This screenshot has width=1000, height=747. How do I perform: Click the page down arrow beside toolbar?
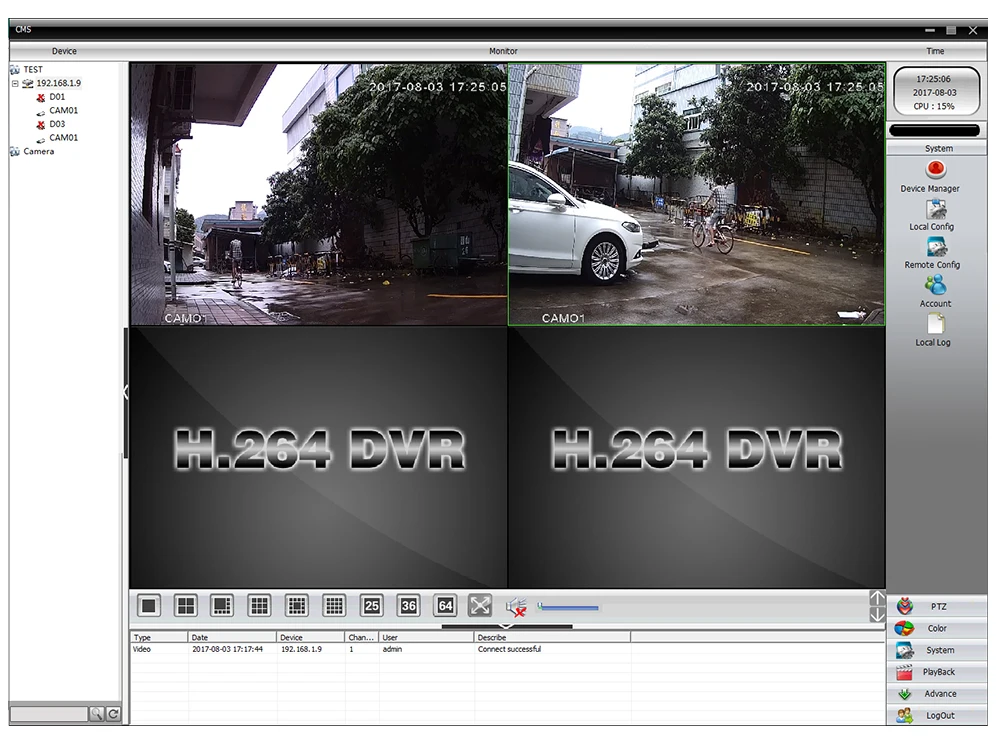[878, 614]
